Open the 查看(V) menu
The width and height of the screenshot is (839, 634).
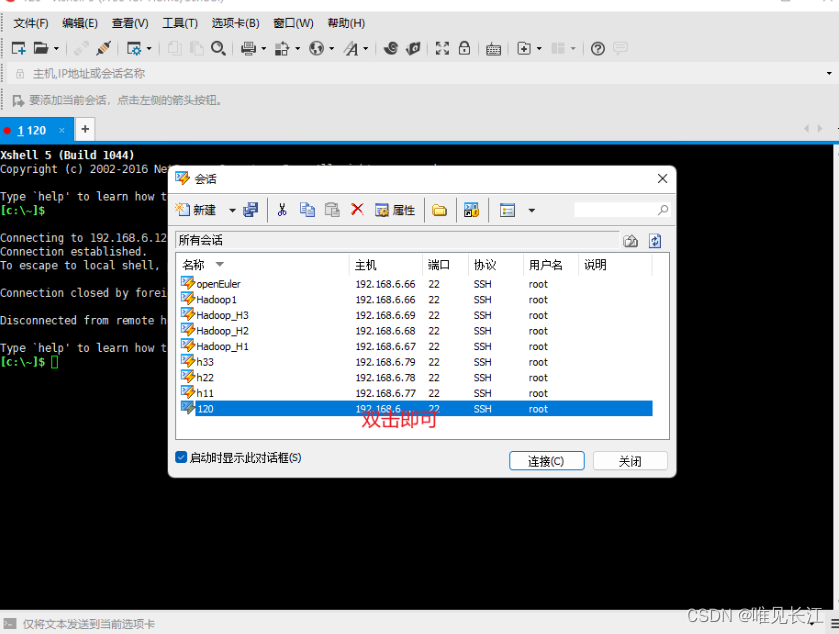point(130,23)
